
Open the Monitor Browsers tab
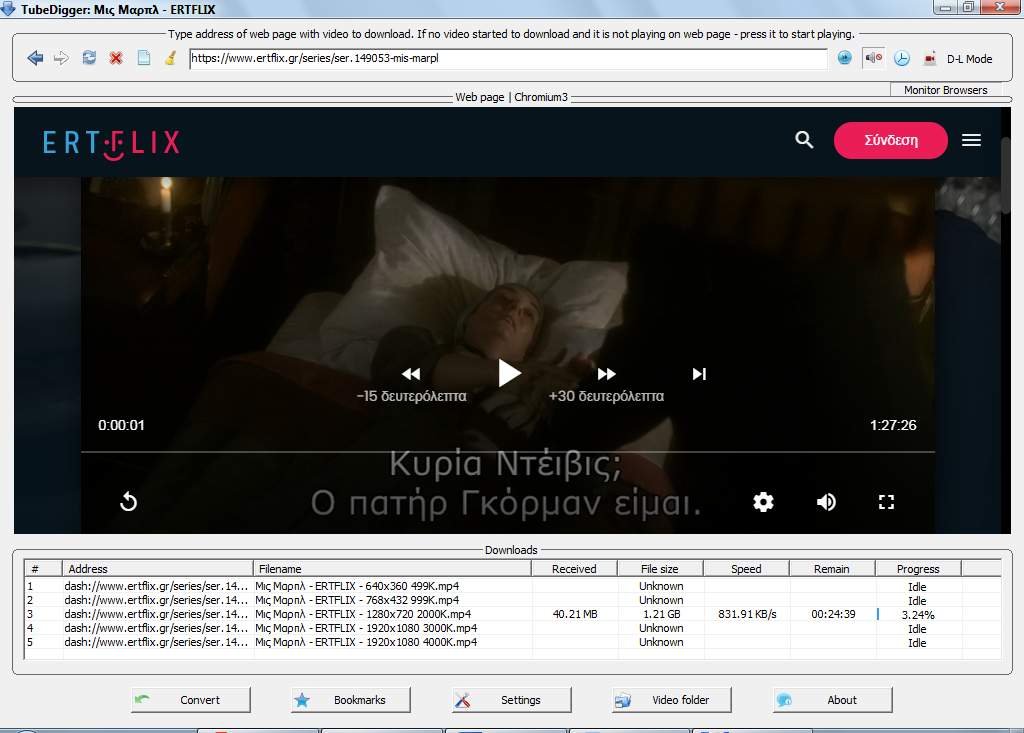point(945,90)
